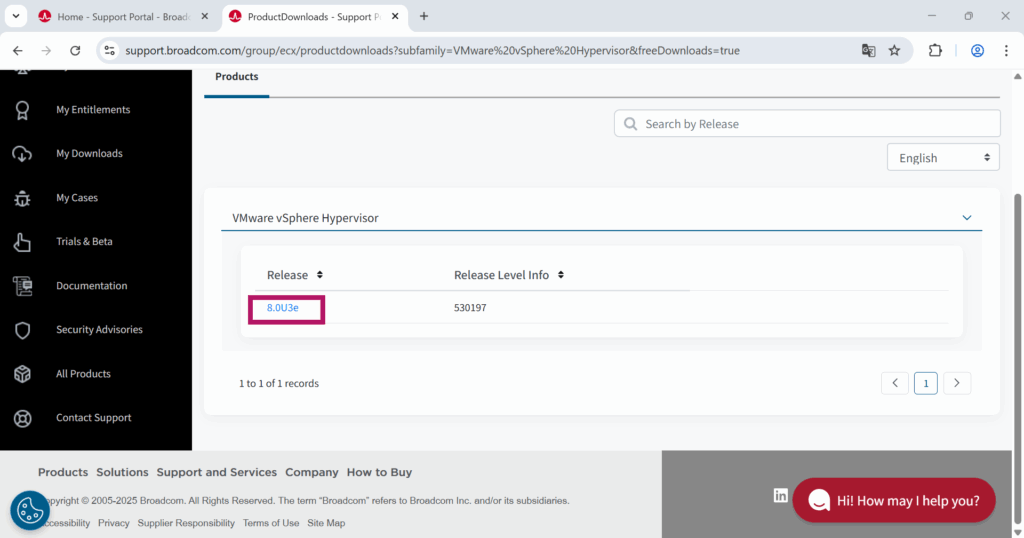Open Contact Support lifebuoy icon
1024x538 pixels.
coord(22,418)
